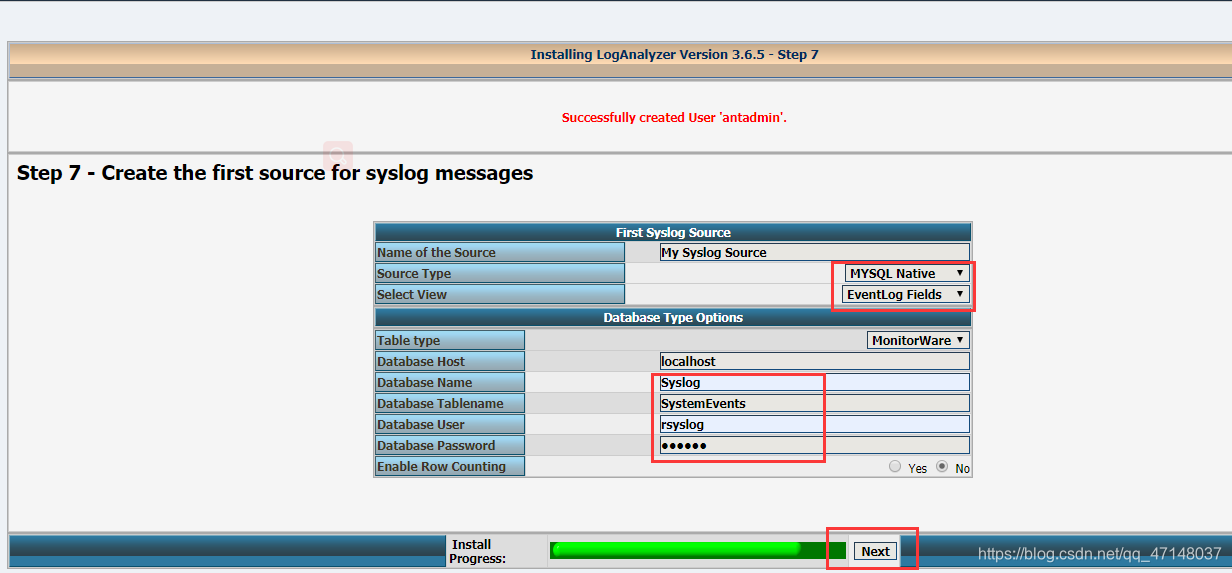1232x573 pixels.
Task: Click the 'First Syslog Source' section header
Action: (673, 232)
